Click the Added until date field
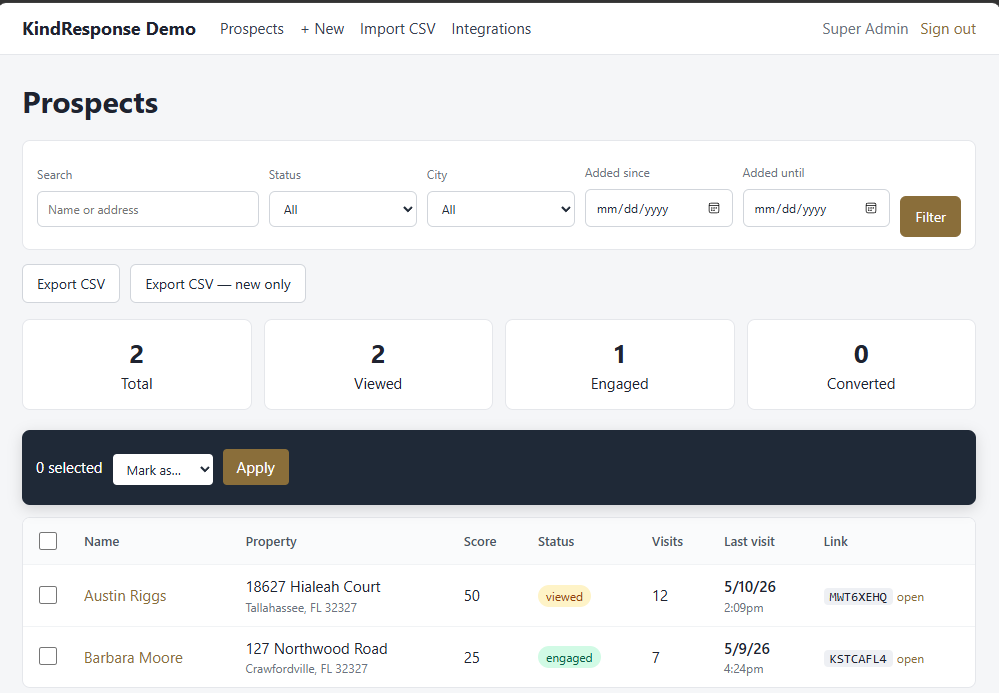 pos(816,208)
